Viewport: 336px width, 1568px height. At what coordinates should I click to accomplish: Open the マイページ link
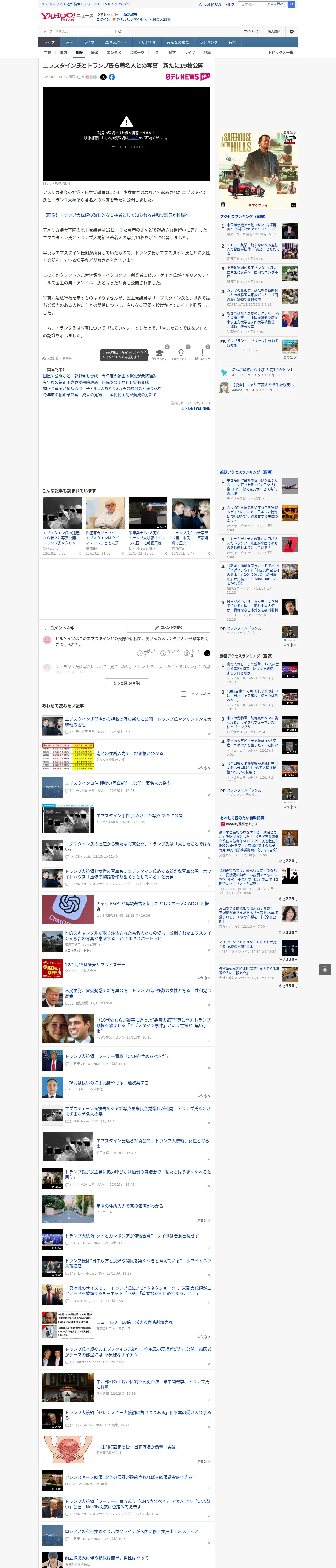252,32
